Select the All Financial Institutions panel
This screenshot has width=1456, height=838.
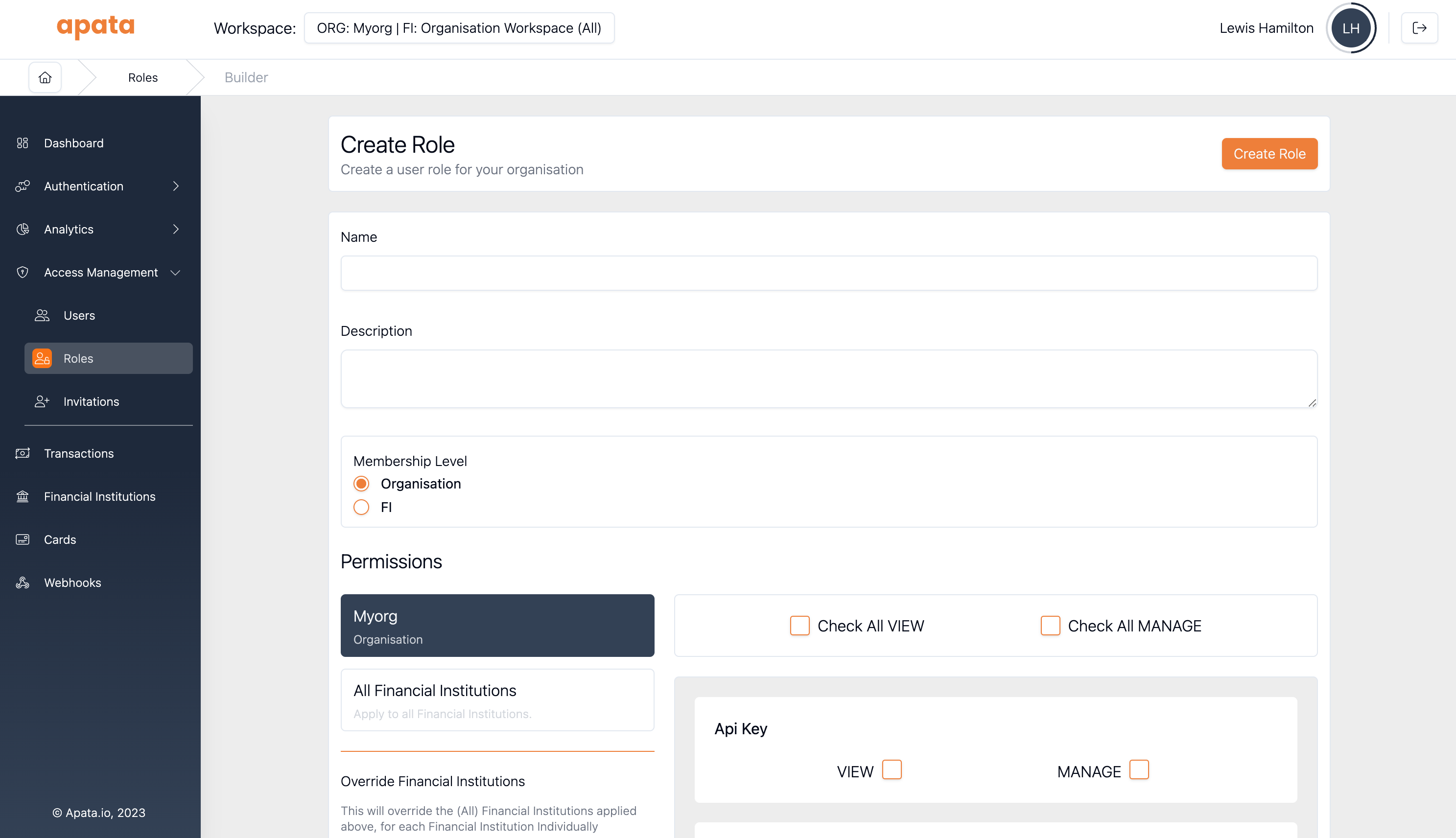pyautogui.click(x=497, y=700)
